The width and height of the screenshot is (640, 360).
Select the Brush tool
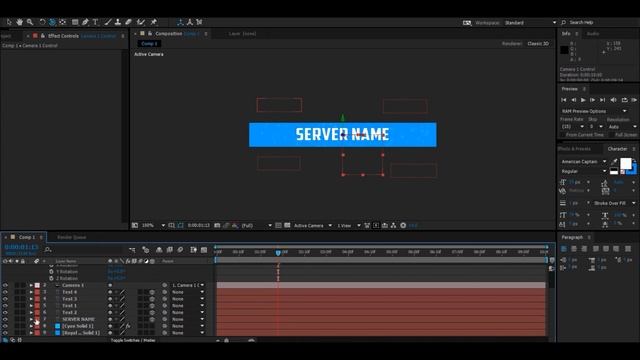pyautogui.click(x=108, y=22)
